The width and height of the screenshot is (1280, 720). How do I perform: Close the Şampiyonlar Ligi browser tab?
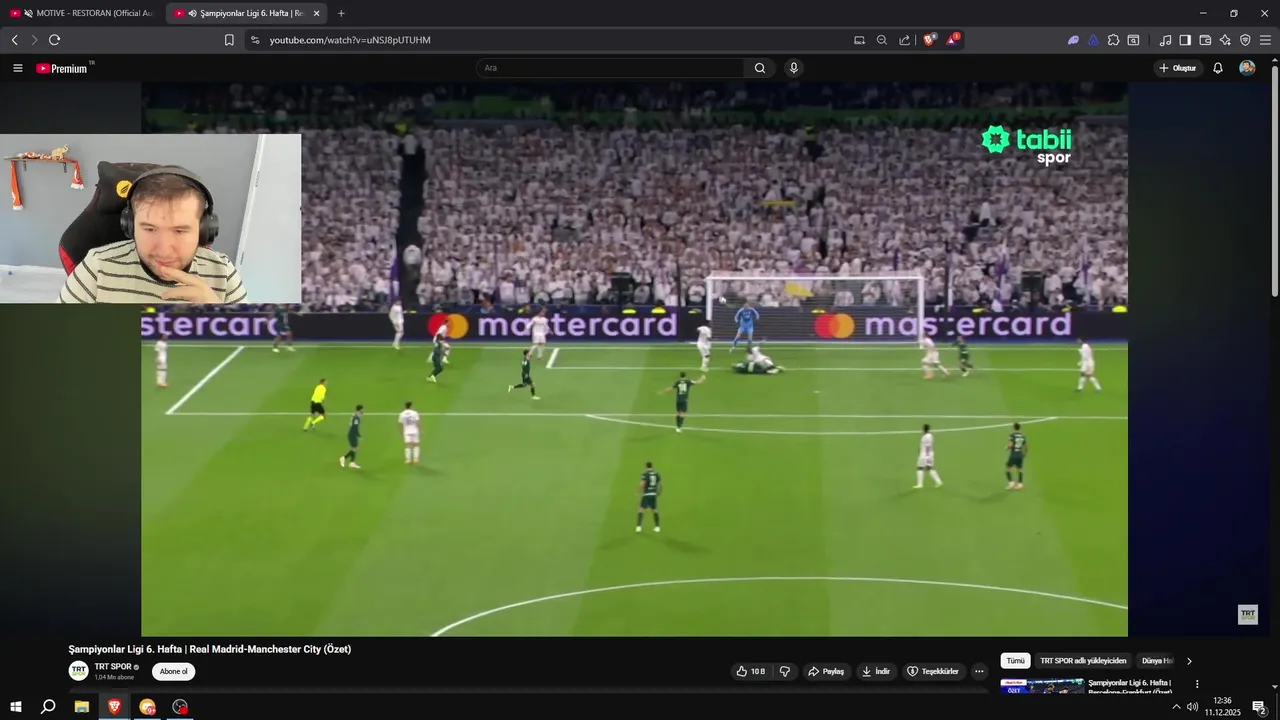[x=317, y=13]
